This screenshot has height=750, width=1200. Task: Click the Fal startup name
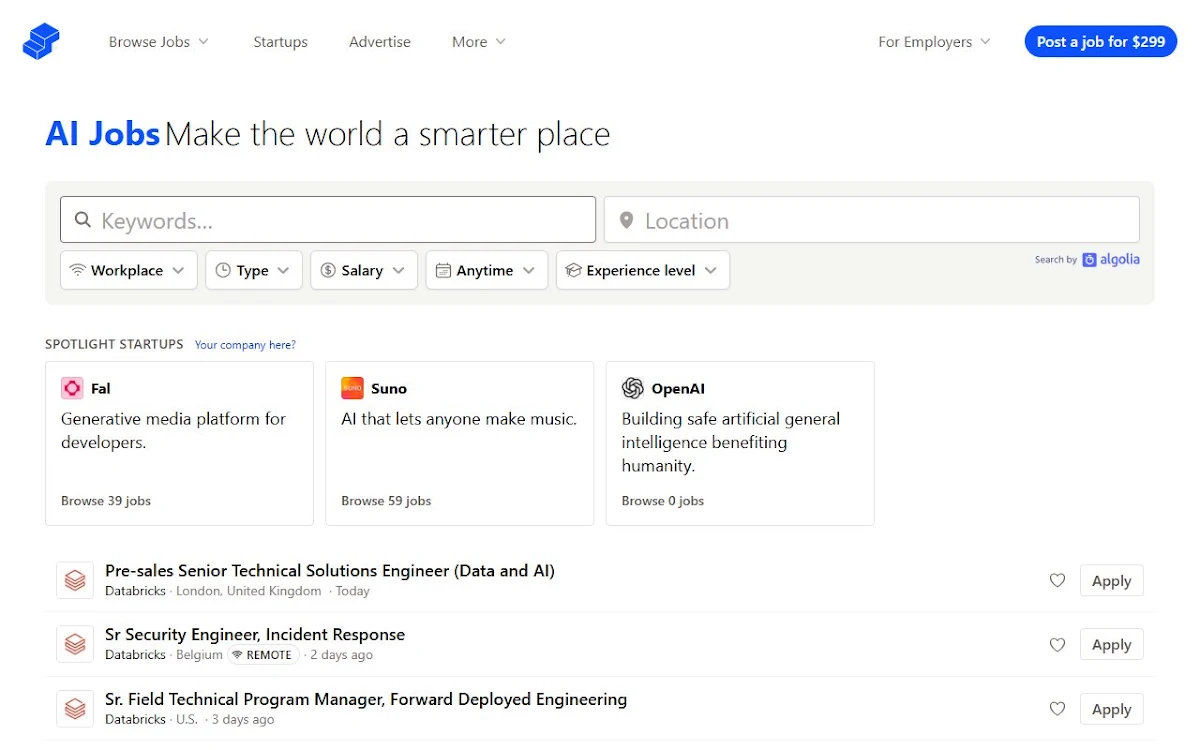point(101,388)
